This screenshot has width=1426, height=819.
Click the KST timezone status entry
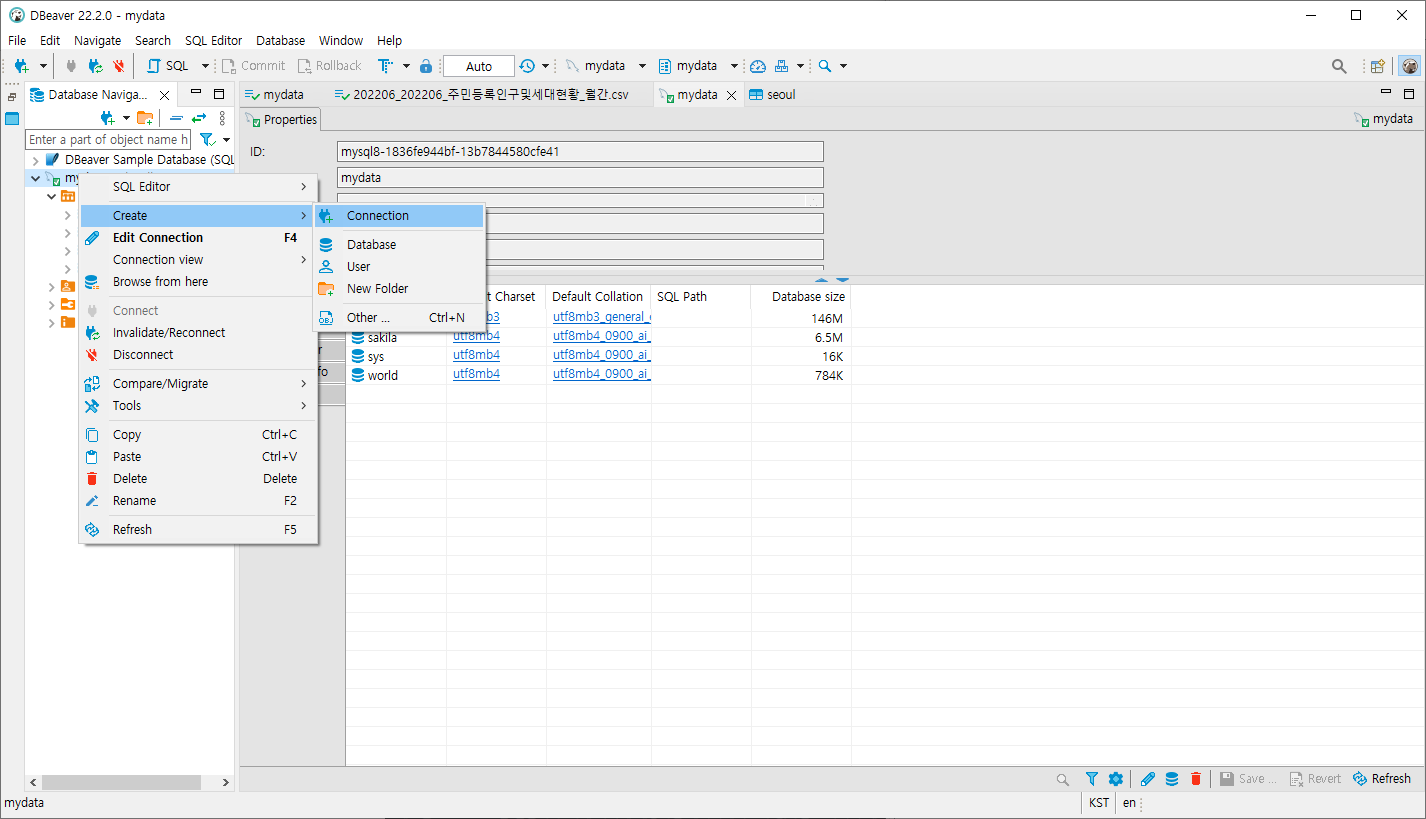[1098, 803]
